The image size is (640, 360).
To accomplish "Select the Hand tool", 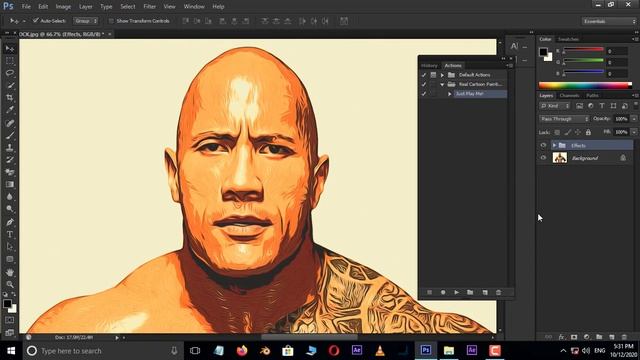I will point(10,272).
